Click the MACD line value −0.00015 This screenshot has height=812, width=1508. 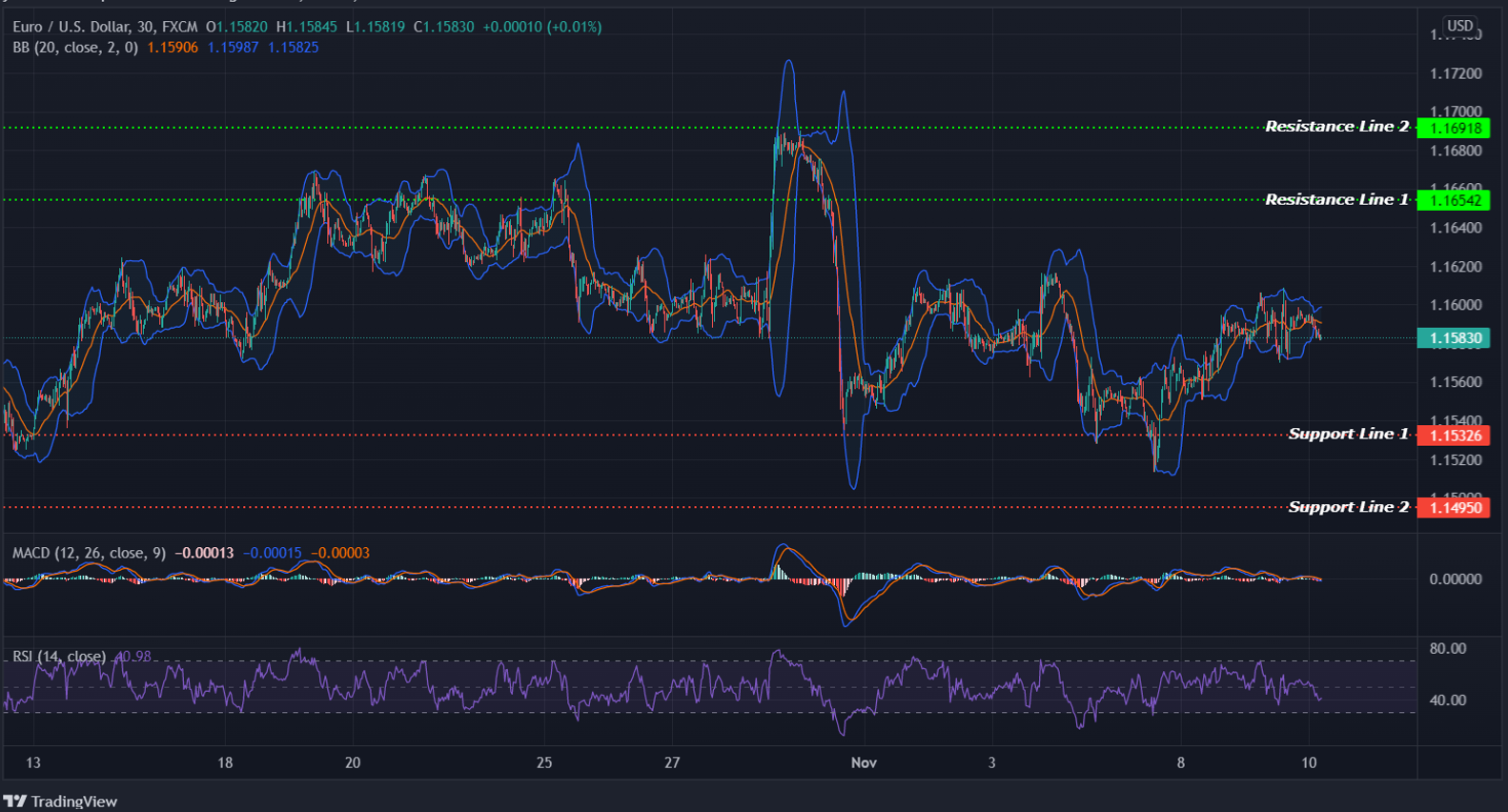[x=273, y=553]
